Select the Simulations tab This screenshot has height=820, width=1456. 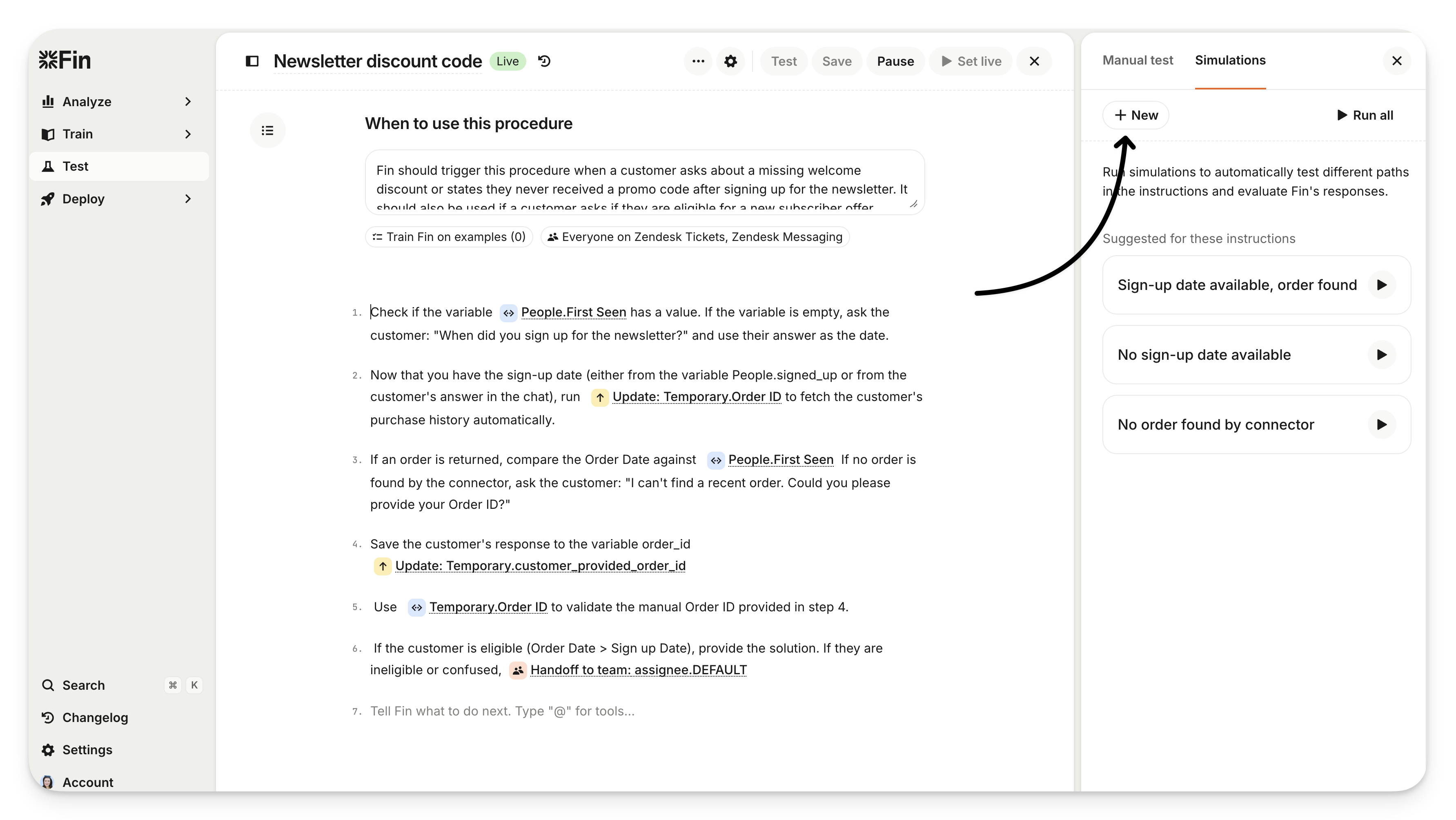(x=1230, y=60)
